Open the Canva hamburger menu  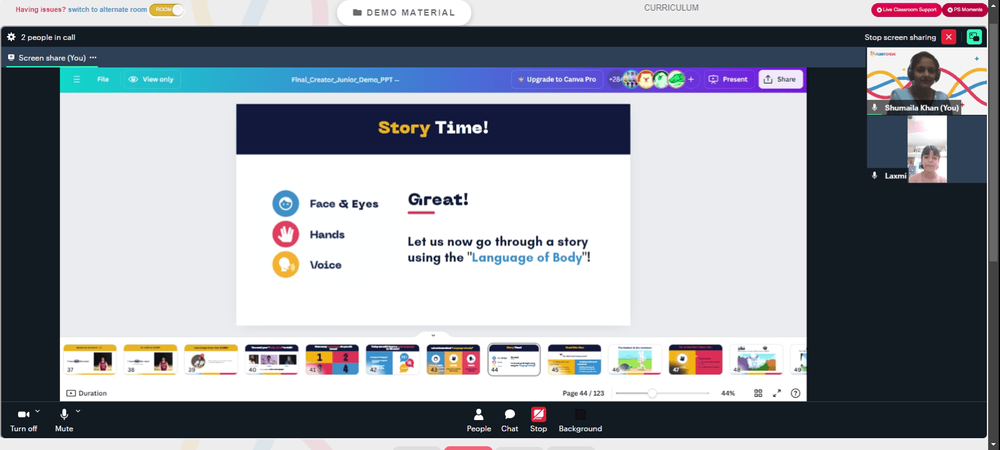click(x=77, y=80)
